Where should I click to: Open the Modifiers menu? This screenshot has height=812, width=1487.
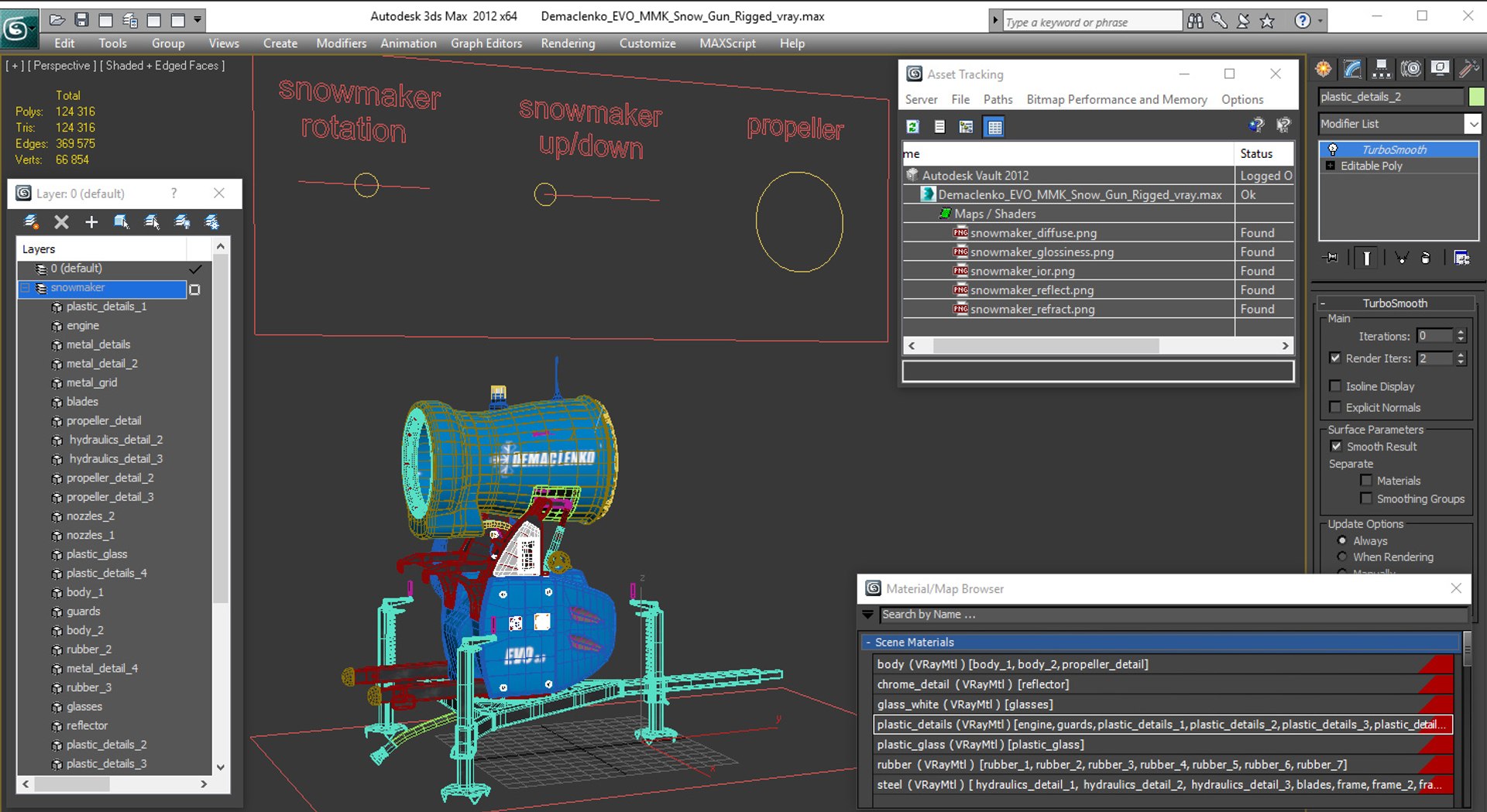[341, 43]
